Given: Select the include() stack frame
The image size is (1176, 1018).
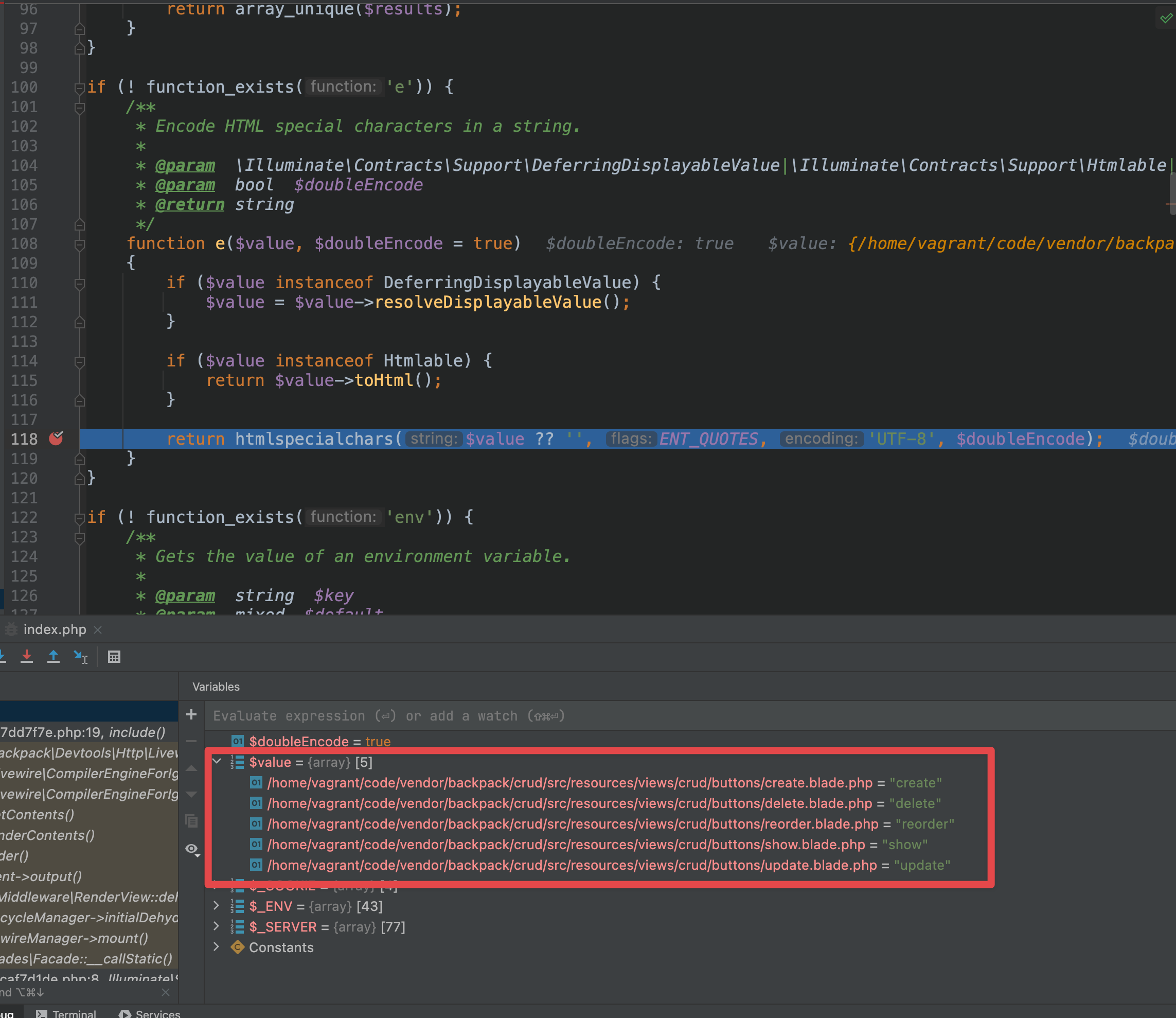Looking at the screenshot, I should click(x=88, y=732).
